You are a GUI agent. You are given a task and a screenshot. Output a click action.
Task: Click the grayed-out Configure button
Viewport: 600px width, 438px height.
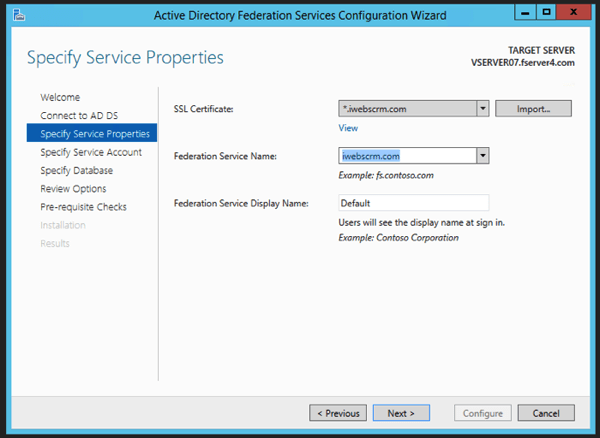click(x=483, y=413)
